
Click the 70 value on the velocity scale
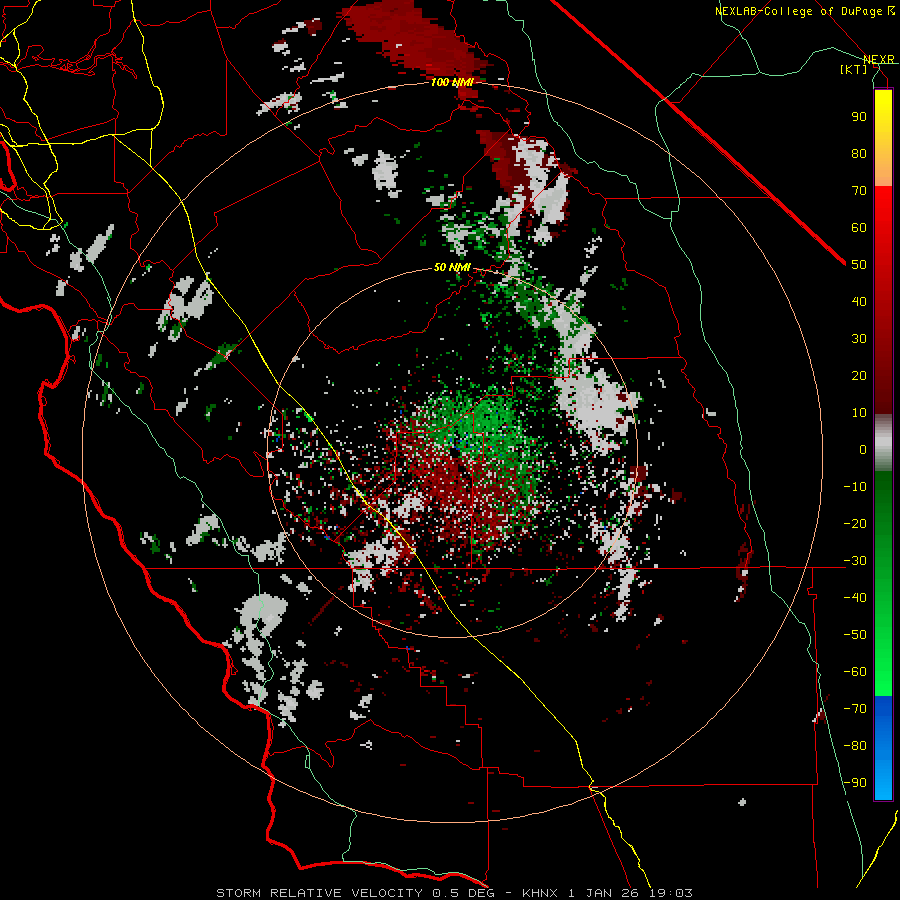pyautogui.click(x=859, y=191)
